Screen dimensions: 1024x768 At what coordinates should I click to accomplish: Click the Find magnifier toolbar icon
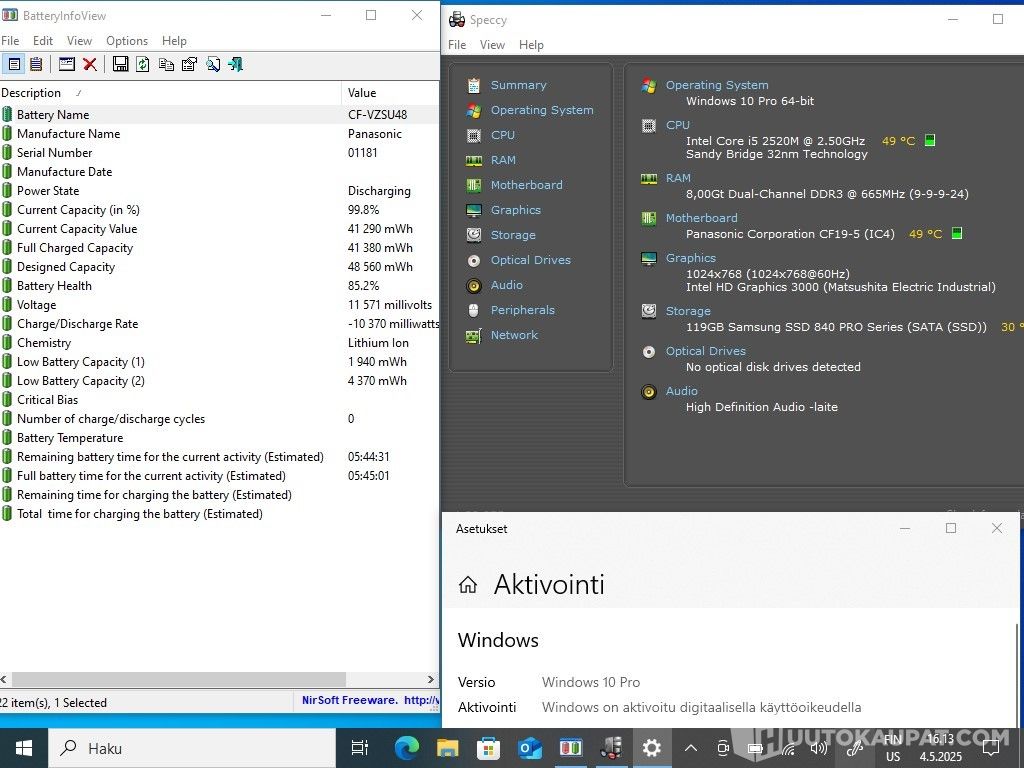tap(213, 64)
